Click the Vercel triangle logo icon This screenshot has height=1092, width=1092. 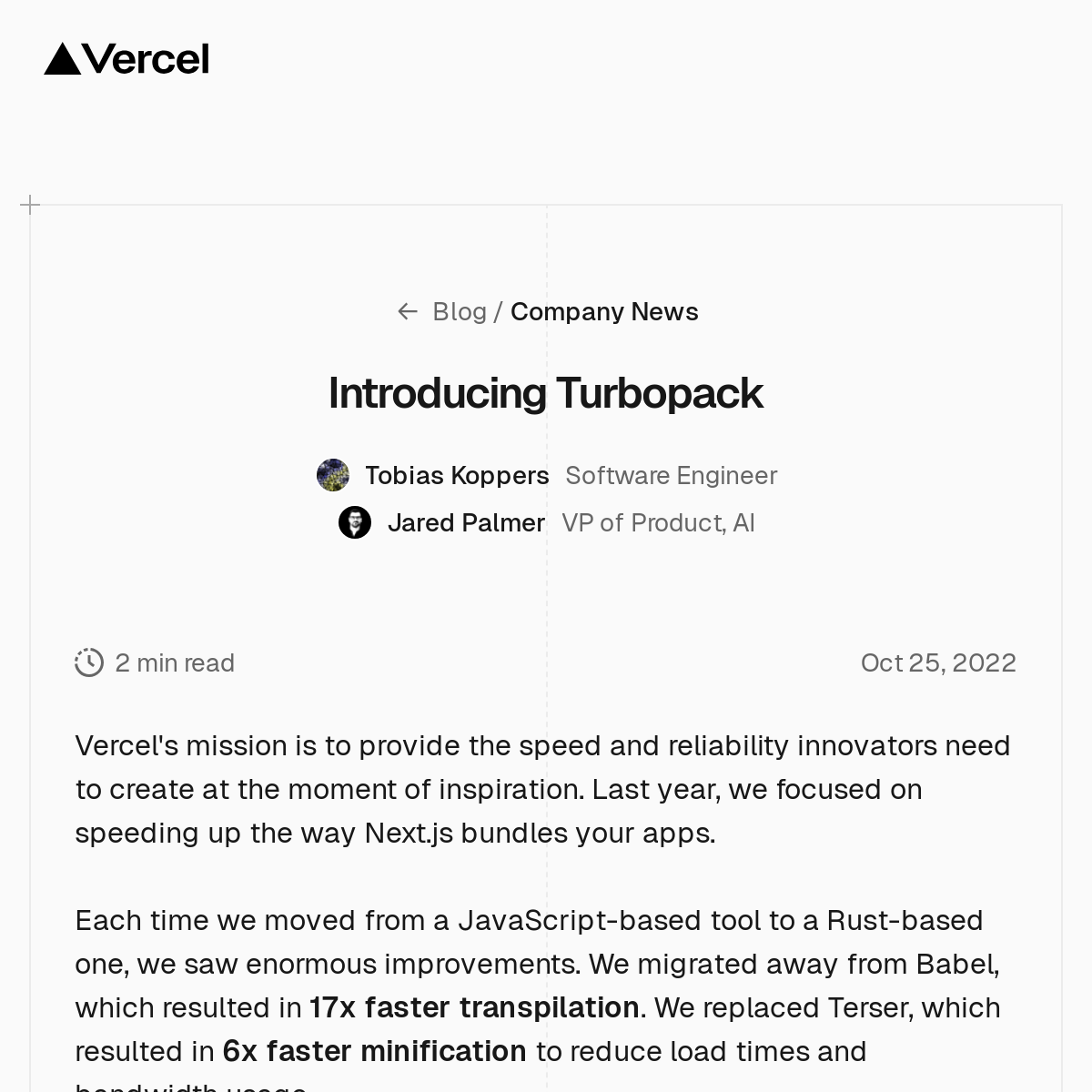pyautogui.click(x=62, y=59)
